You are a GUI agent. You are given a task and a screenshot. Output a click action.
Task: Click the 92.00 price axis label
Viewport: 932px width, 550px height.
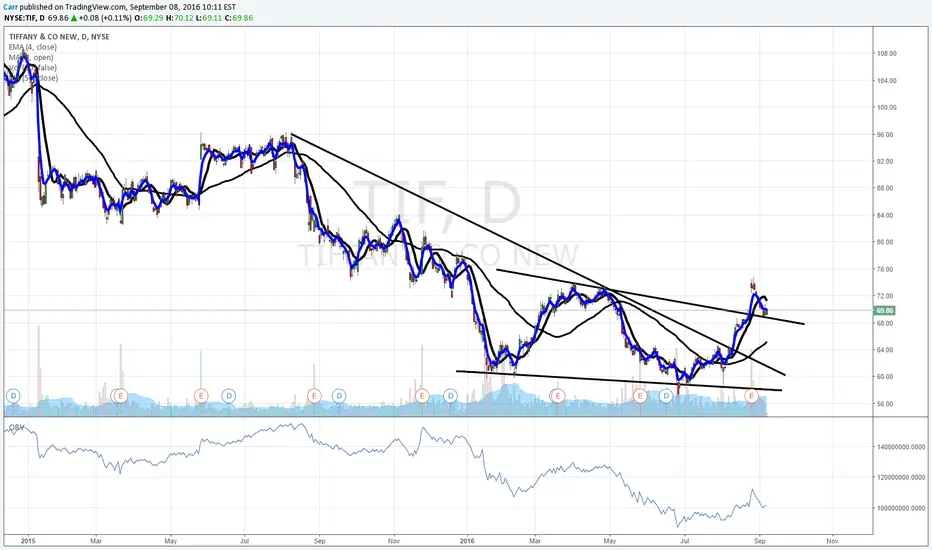point(884,162)
